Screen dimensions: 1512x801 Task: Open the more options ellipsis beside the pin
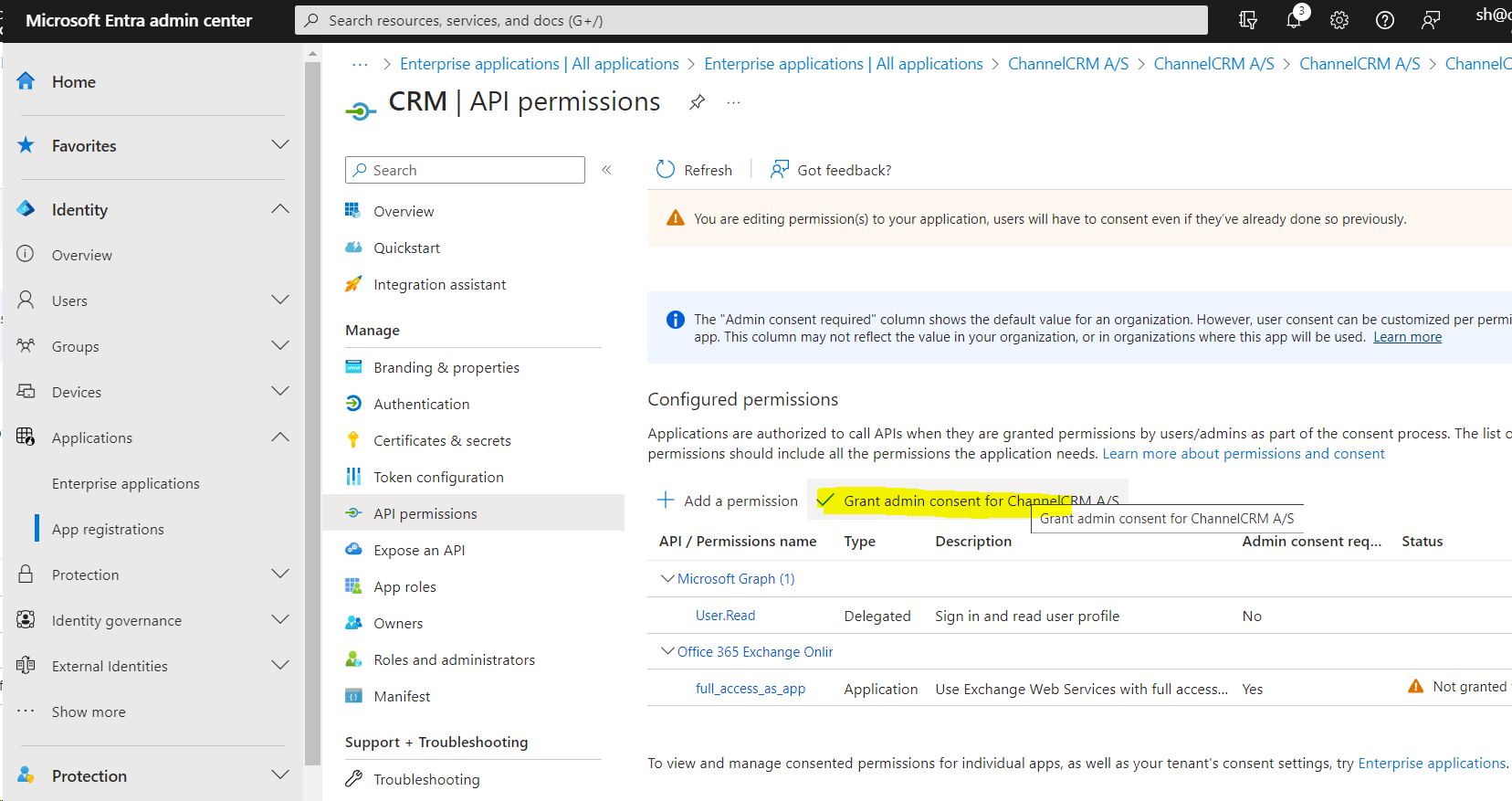(733, 102)
